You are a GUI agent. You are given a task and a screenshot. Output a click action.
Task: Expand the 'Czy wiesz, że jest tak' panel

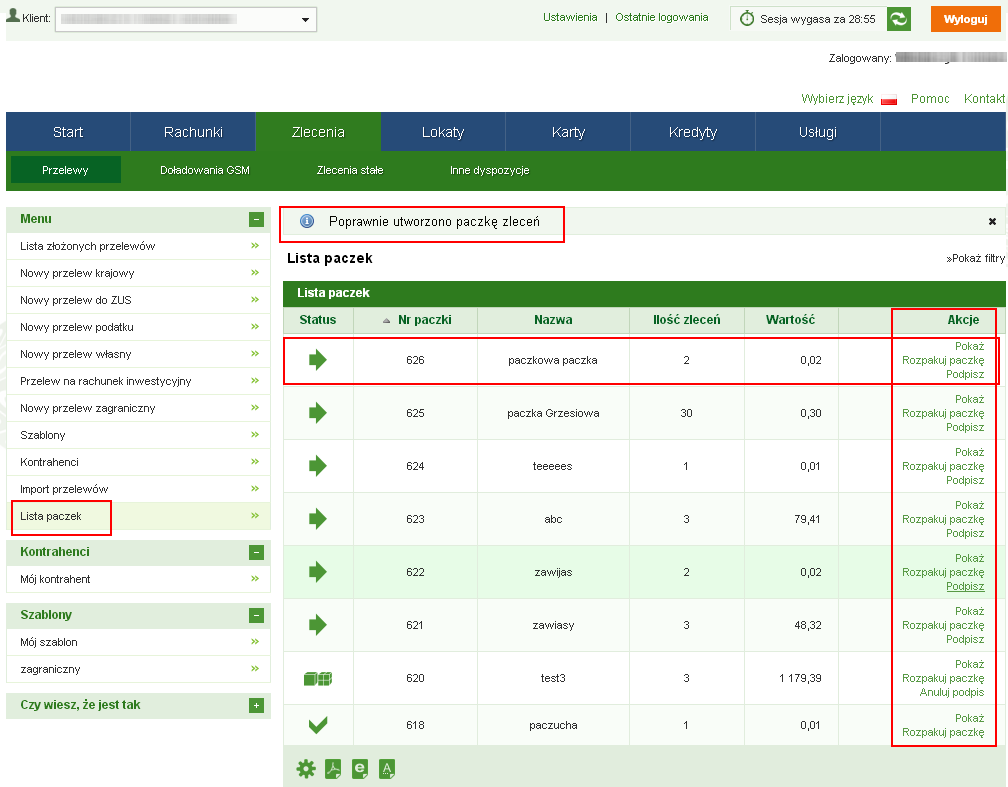256,706
